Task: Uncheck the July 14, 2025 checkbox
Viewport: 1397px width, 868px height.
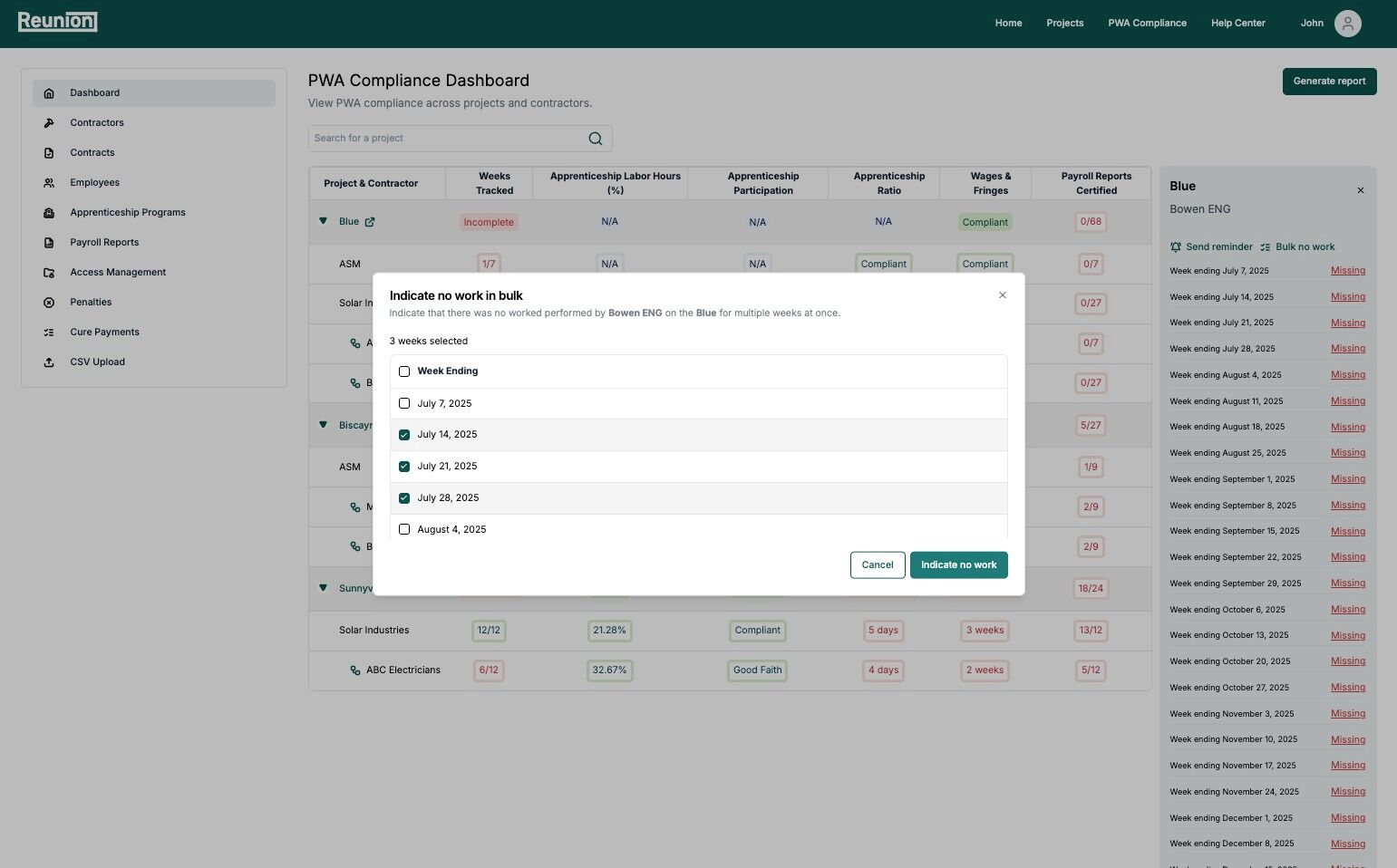Action: point(404,435)
